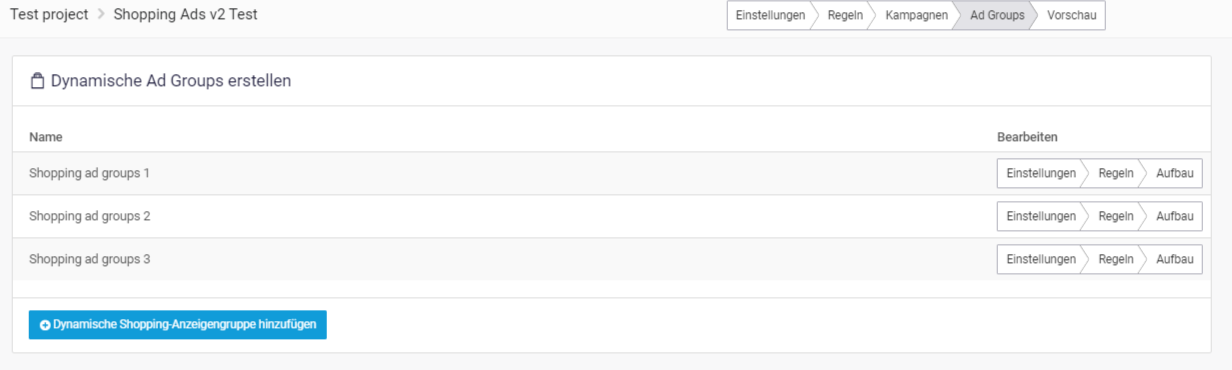Viewport: 1232px width, 370px height.
Task: Edit Regeln of Shopping ad groups 2
Action: (x=1116, y=216)
